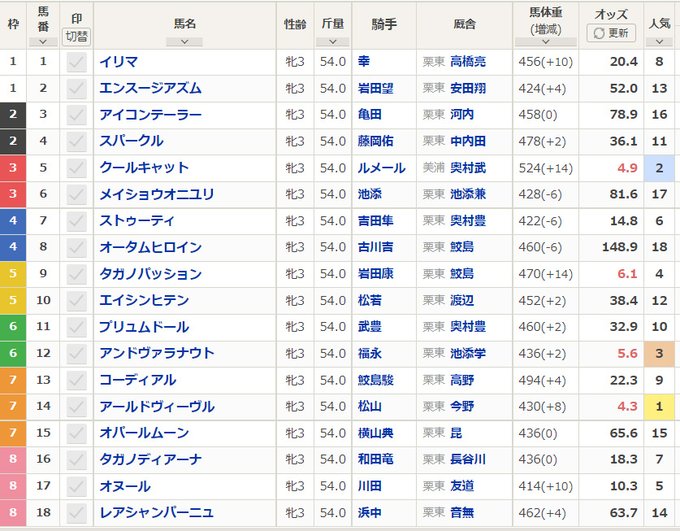Check the mark box for アイコンテーラー
Screen dimensions: 680x531
coord(76,115)
